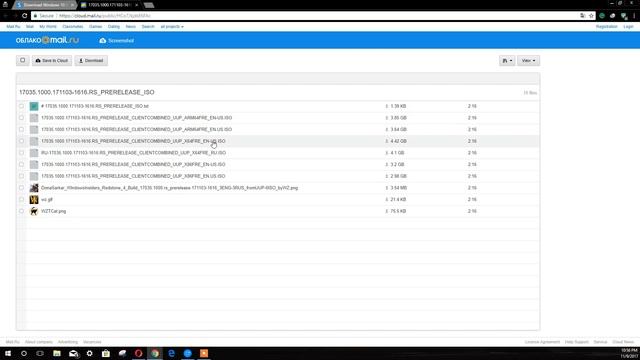Open Chrome from the taskbar
The height and width of the screenshot is (360, 640).
(x=155, y=353)
